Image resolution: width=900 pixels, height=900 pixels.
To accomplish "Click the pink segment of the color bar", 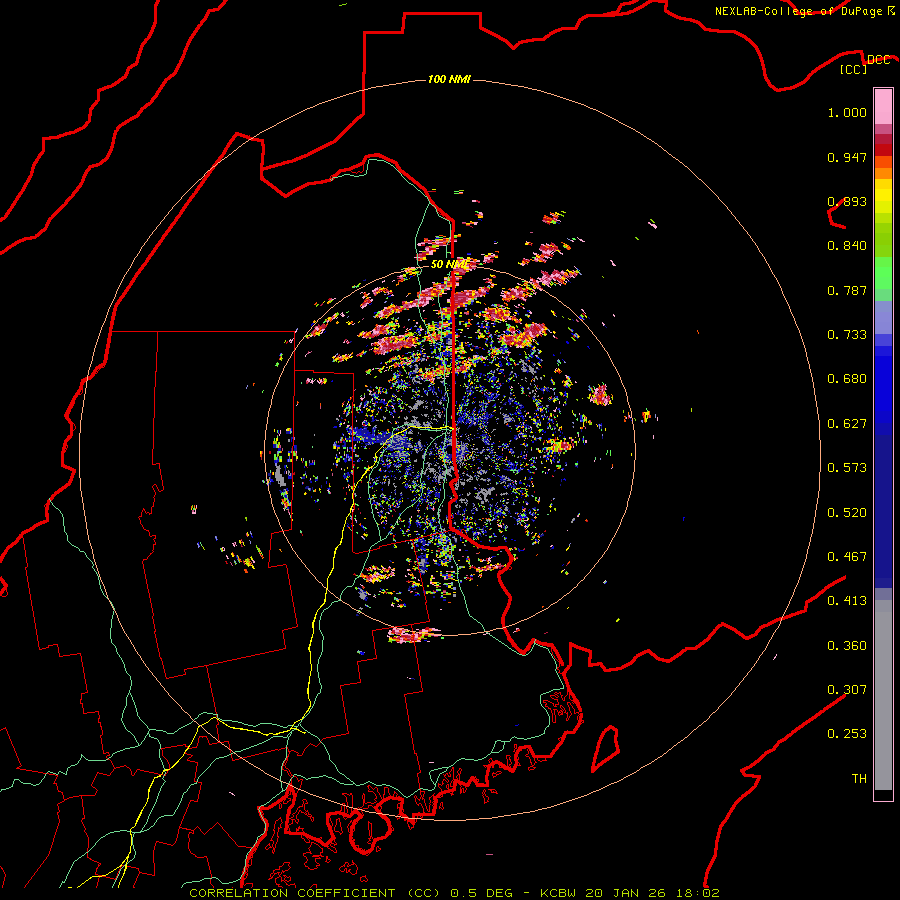I will tap(883, 107).
